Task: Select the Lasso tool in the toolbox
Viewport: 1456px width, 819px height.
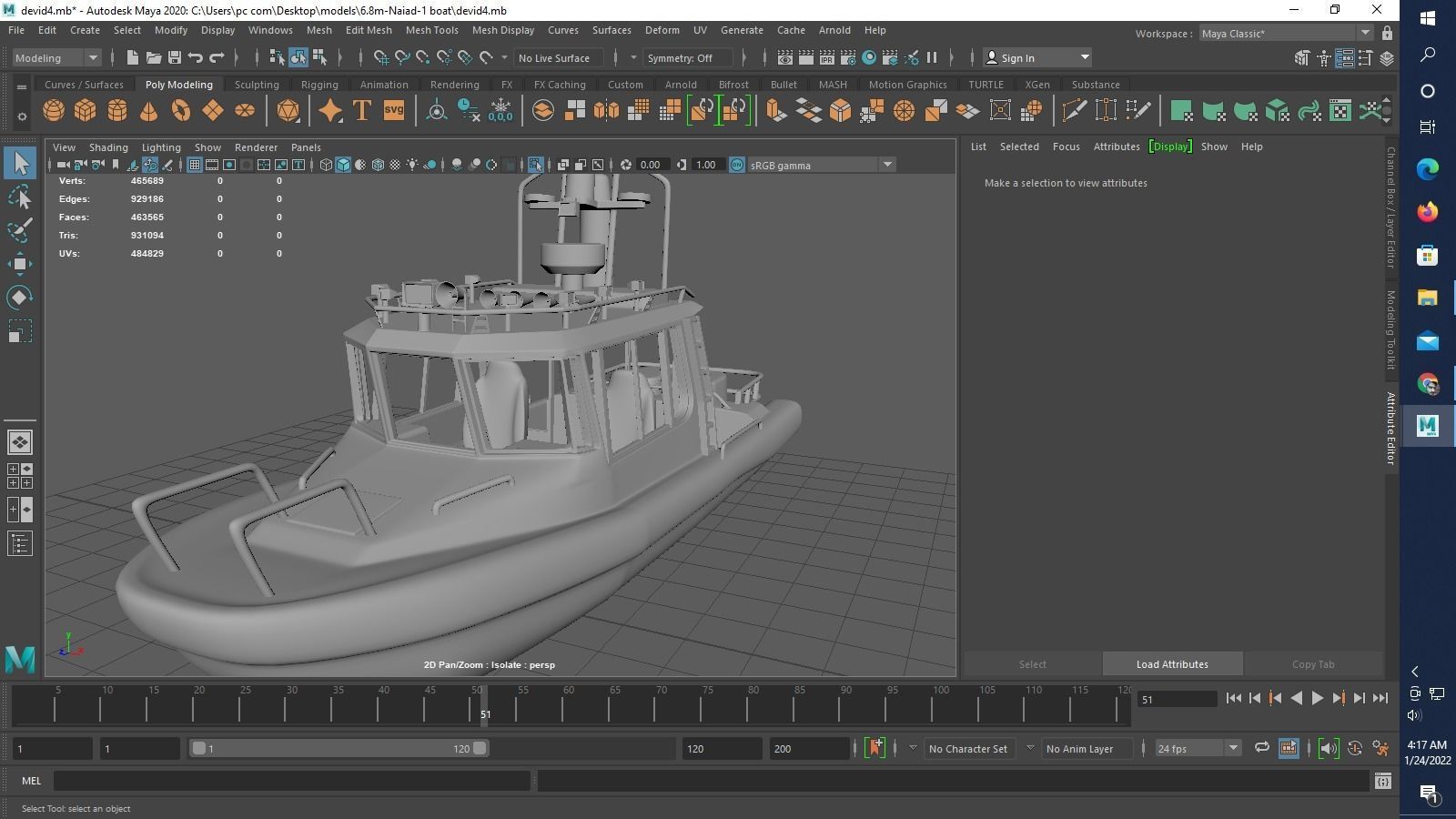Action: coord(20,197)
